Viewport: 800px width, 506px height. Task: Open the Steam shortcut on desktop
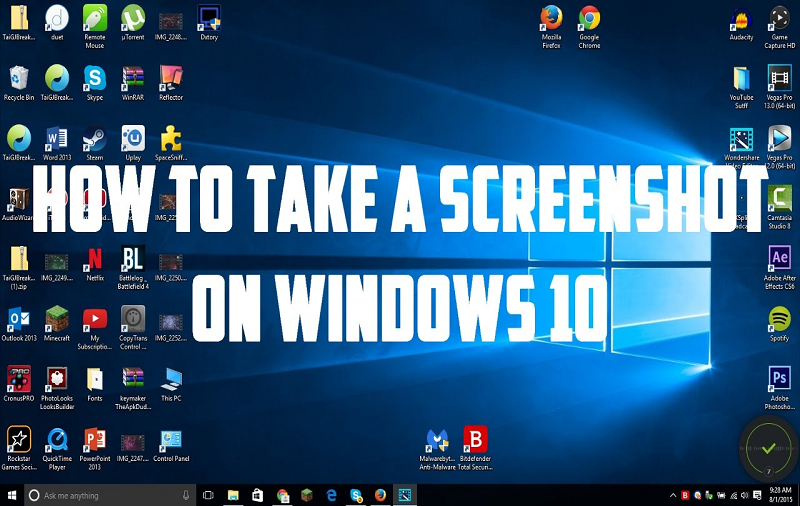(95, 139)
